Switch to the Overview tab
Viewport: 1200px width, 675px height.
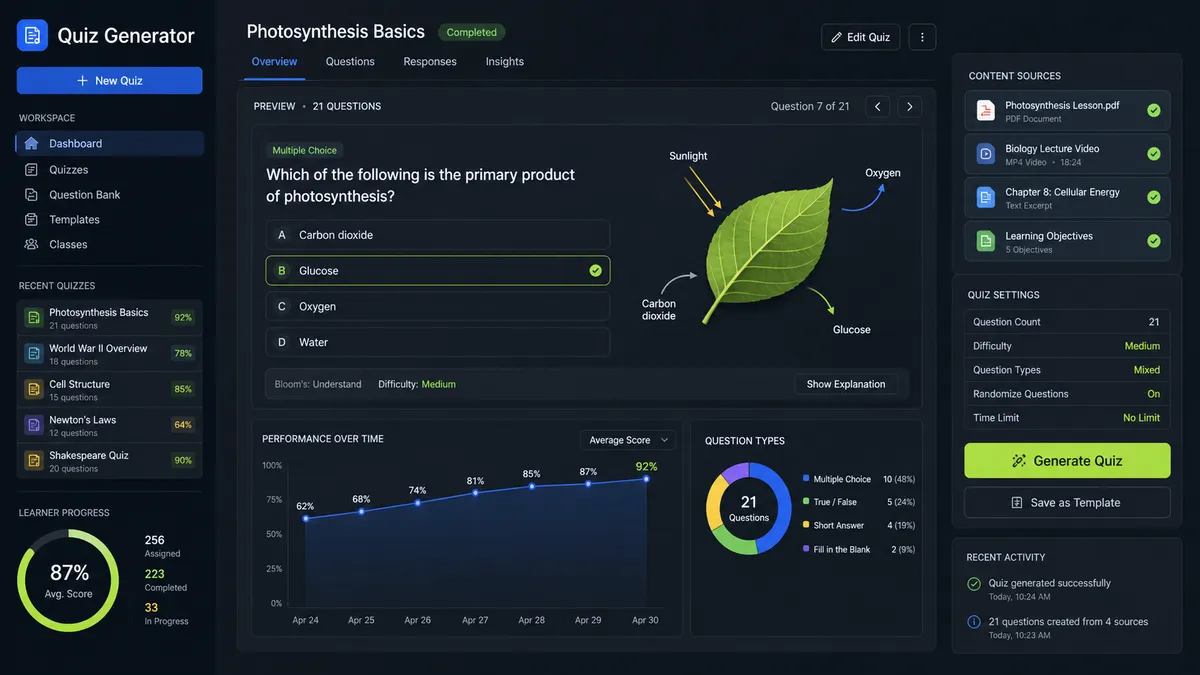click(274, 62)
